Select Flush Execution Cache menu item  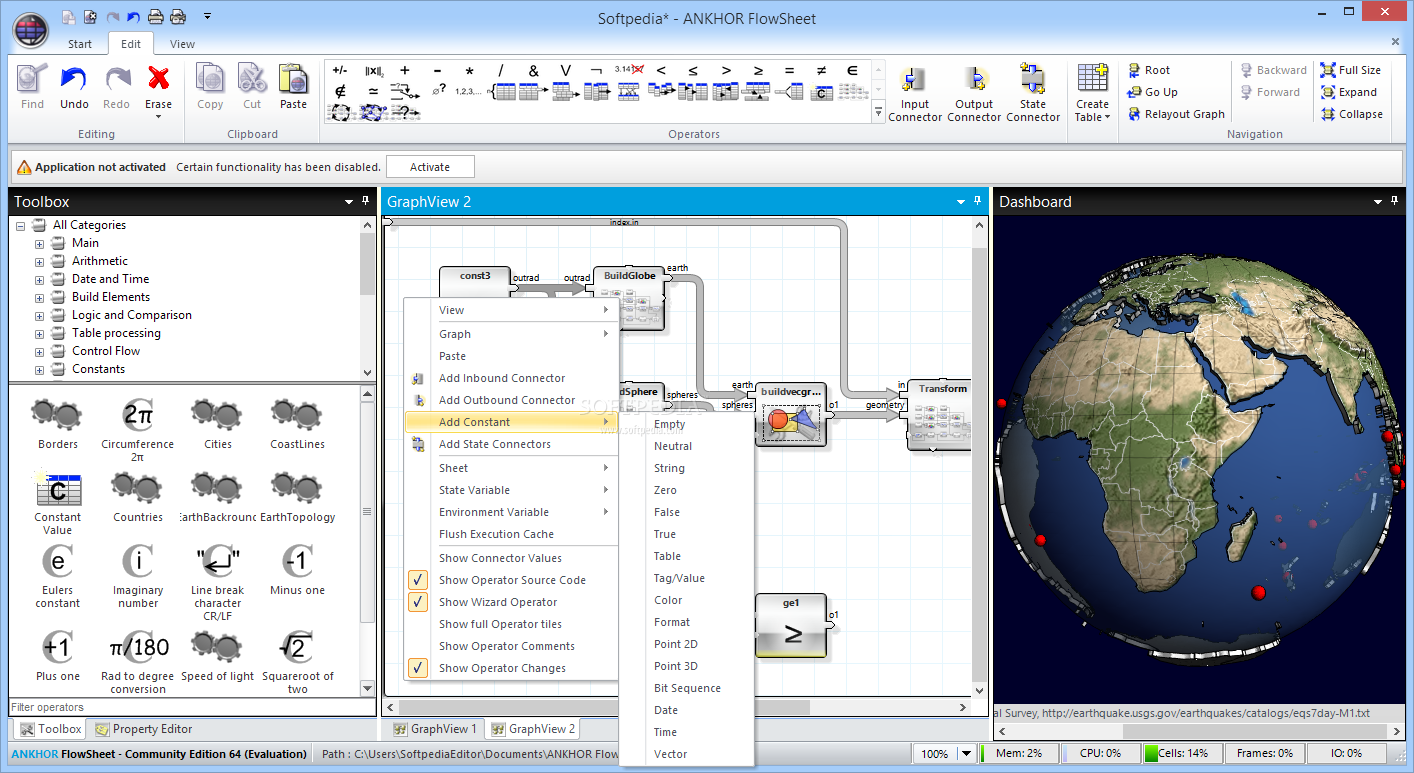pos(511,534)
